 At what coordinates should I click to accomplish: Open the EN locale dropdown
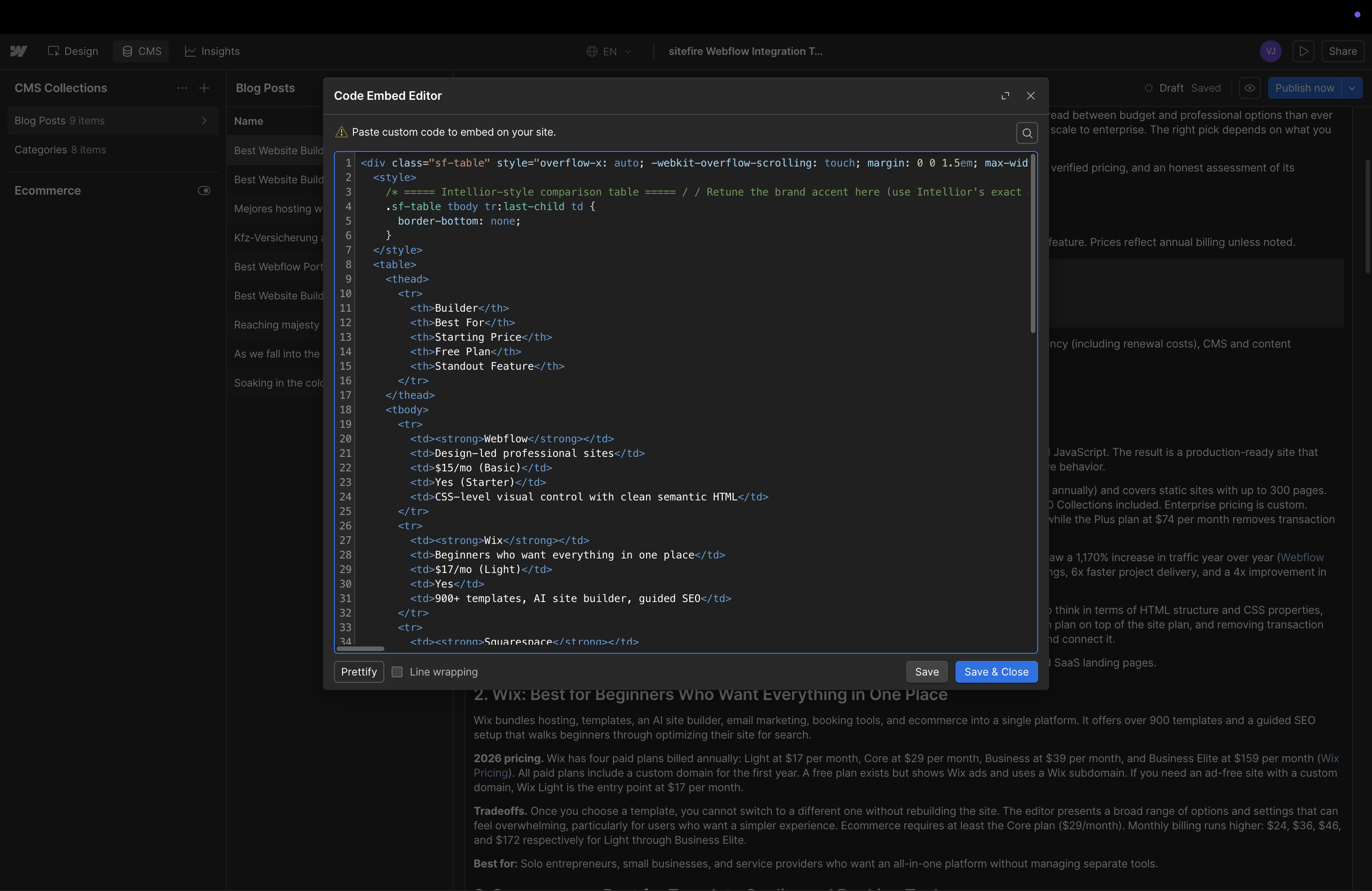pyautogui.click(x=609, y=51)
